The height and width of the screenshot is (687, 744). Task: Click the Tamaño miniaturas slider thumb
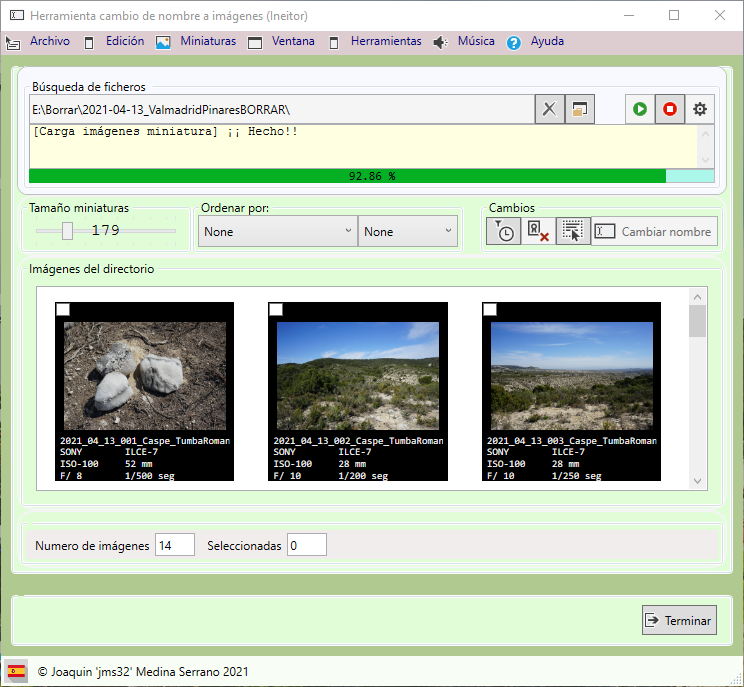point(67,231)
